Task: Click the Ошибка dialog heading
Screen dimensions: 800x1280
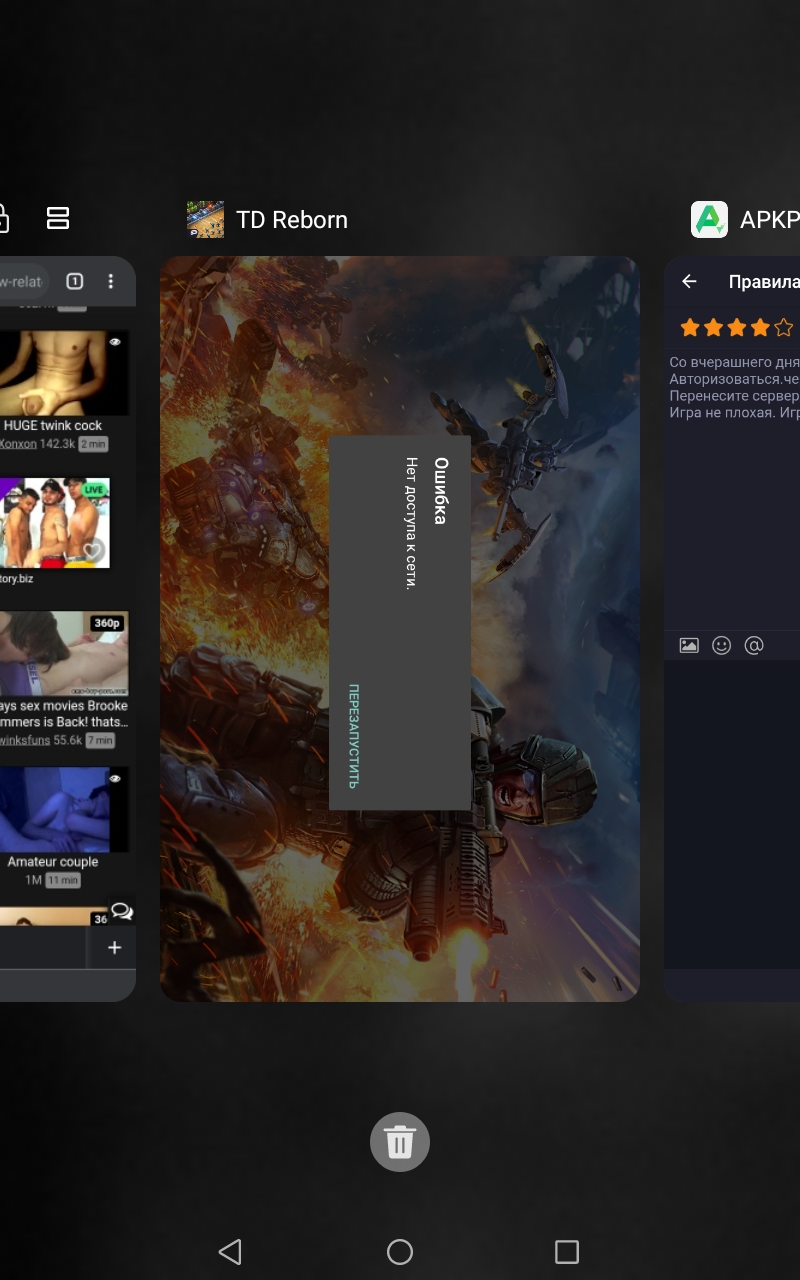Action: [x=441, y=490]
